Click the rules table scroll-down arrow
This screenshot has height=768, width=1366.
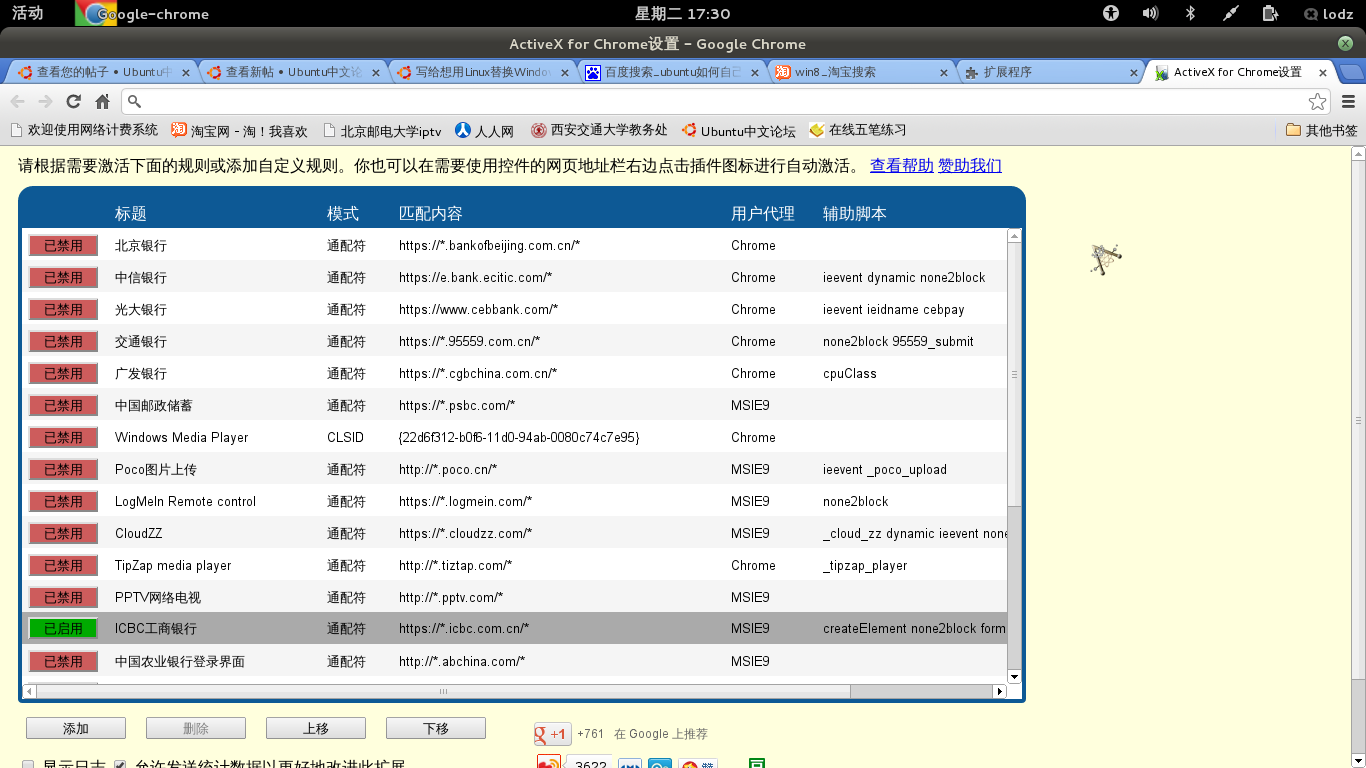point(1014,677)
